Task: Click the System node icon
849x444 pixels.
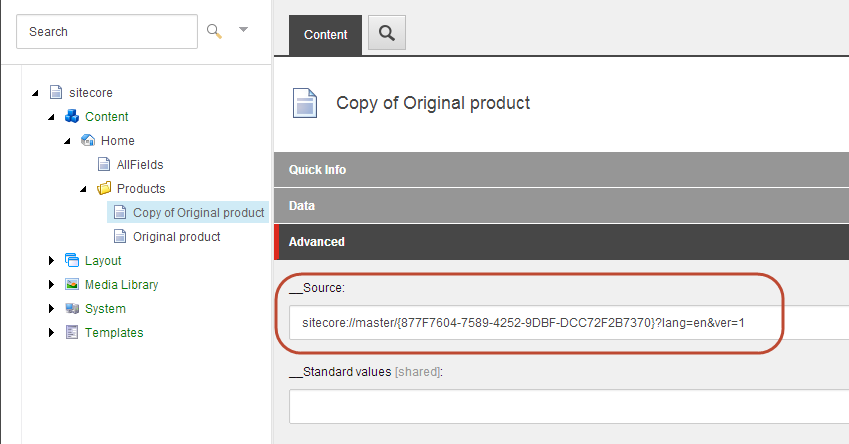Action: coord(72,309)
